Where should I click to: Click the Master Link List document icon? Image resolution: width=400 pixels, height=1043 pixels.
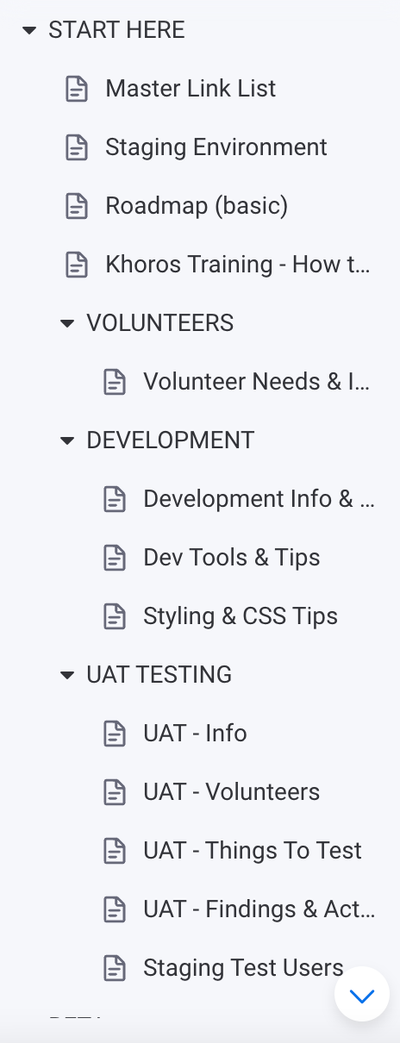click(77, 88)
